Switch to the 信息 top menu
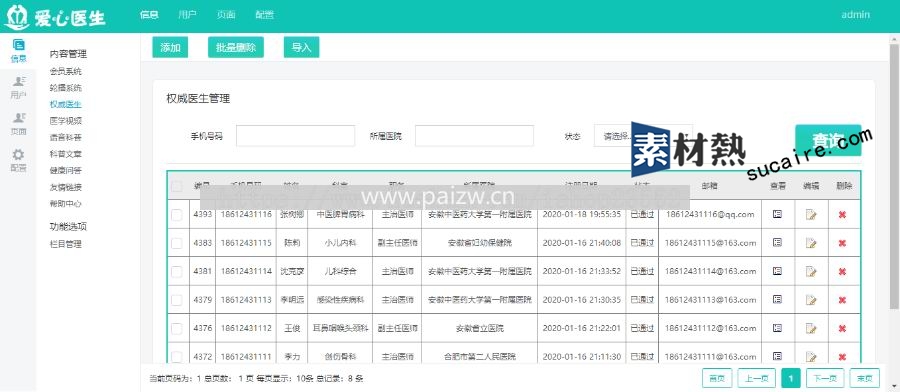Screen dimensions: 900x392 (149, 15)
